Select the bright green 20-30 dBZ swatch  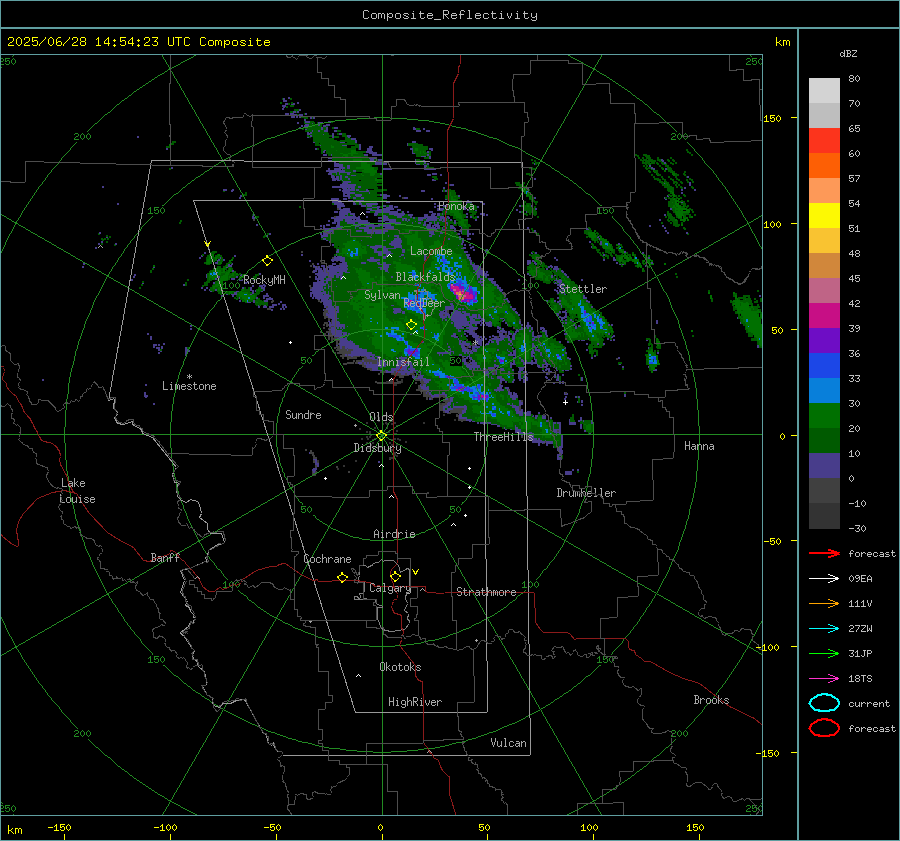(x=824, y=415)
